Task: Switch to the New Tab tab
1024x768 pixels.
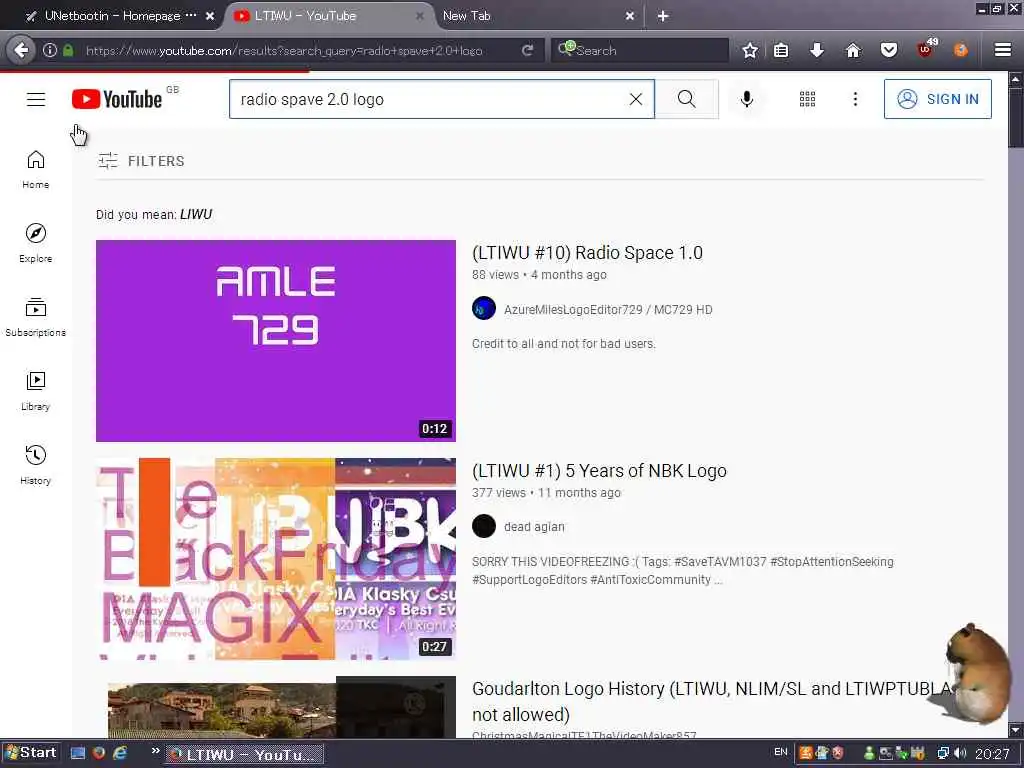Action: pyautogui.click(x=466, y=16)
